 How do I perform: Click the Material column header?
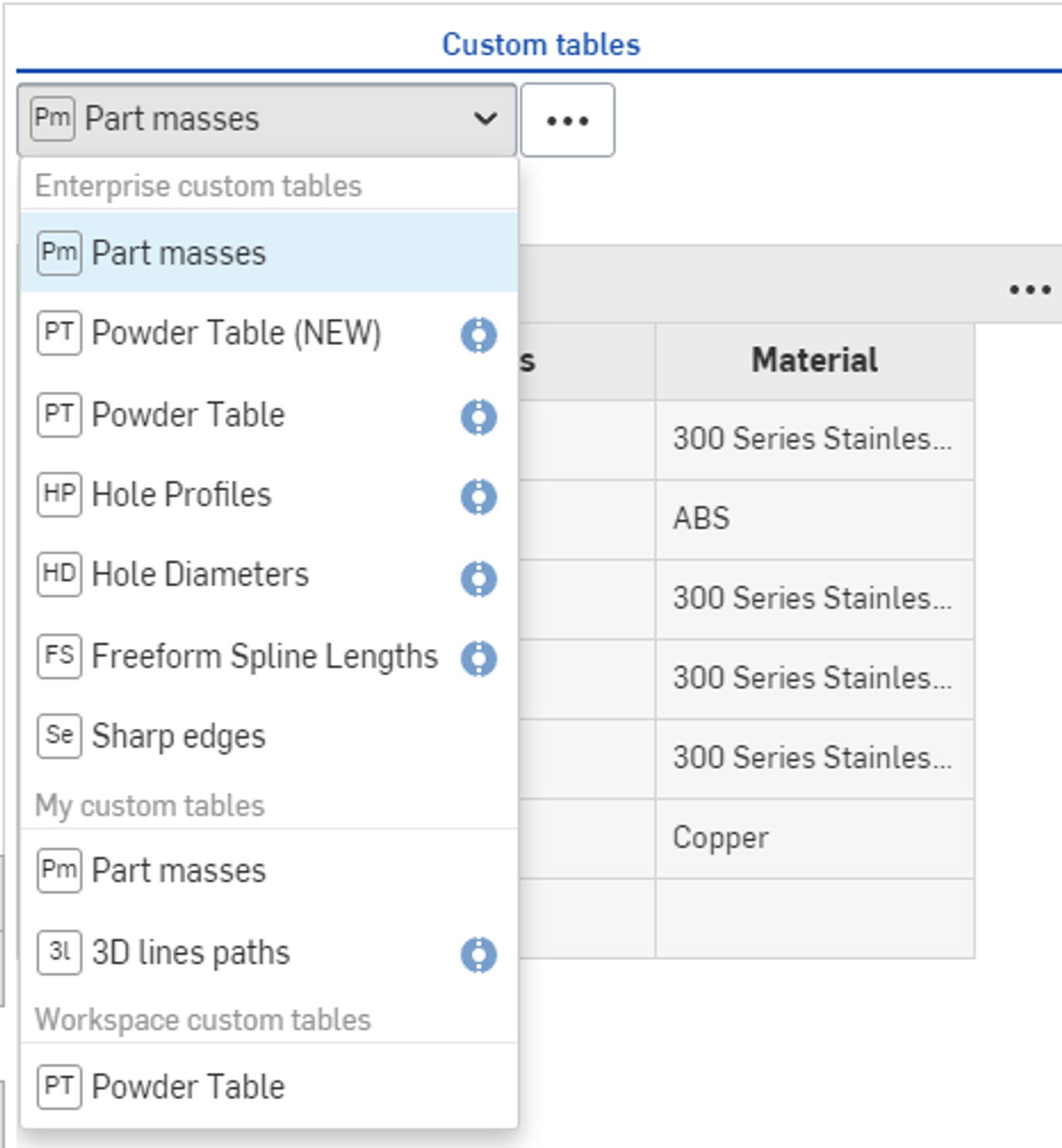click(814, 361)
